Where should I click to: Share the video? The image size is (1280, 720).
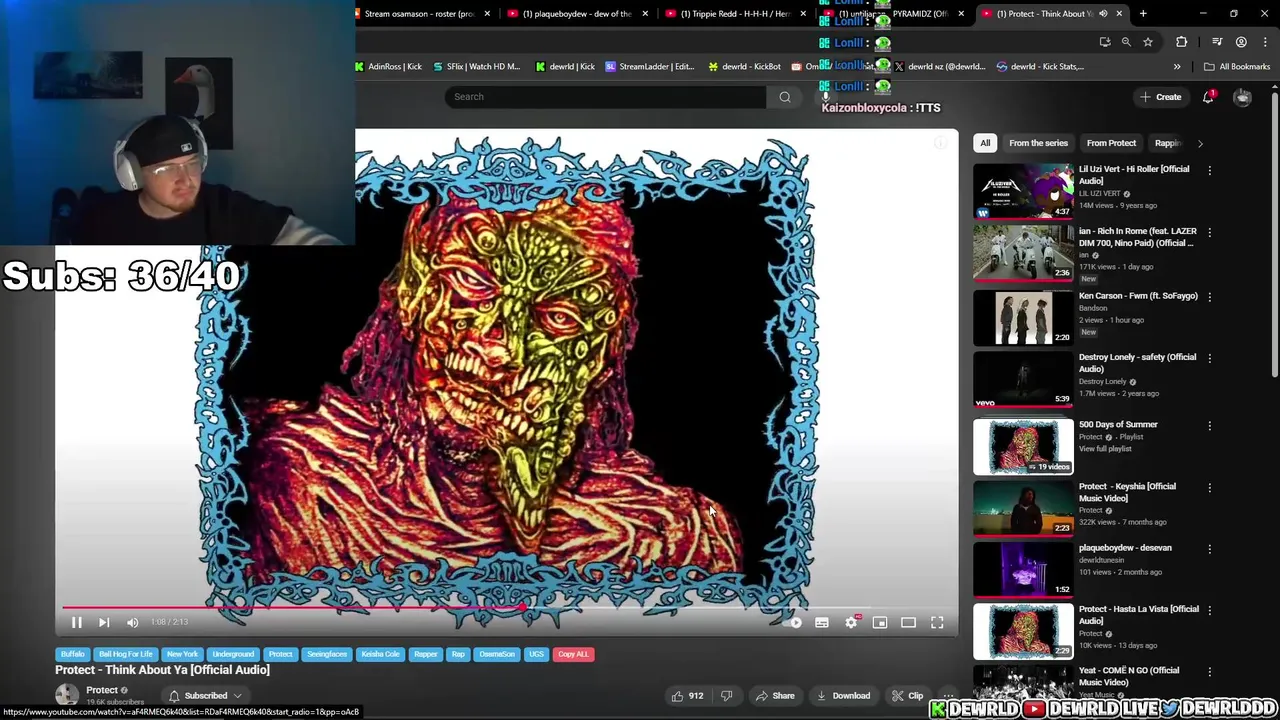pos(775,696)
